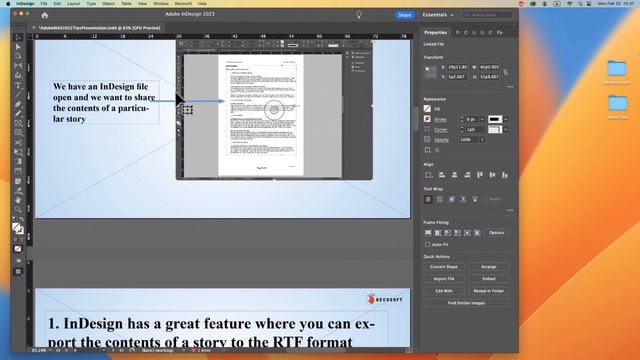Open InDesign menu in menu bar

25,3
